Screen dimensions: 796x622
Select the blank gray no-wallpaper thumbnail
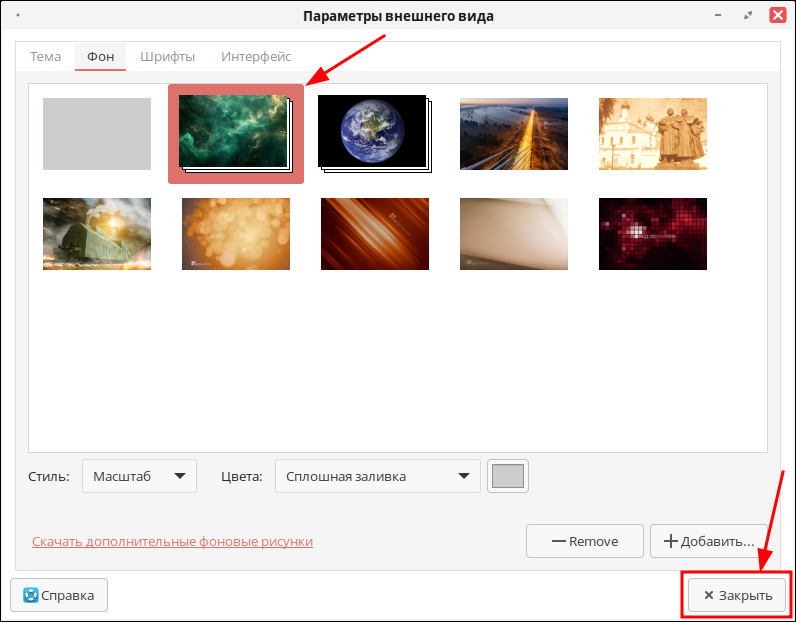(97, 134)
